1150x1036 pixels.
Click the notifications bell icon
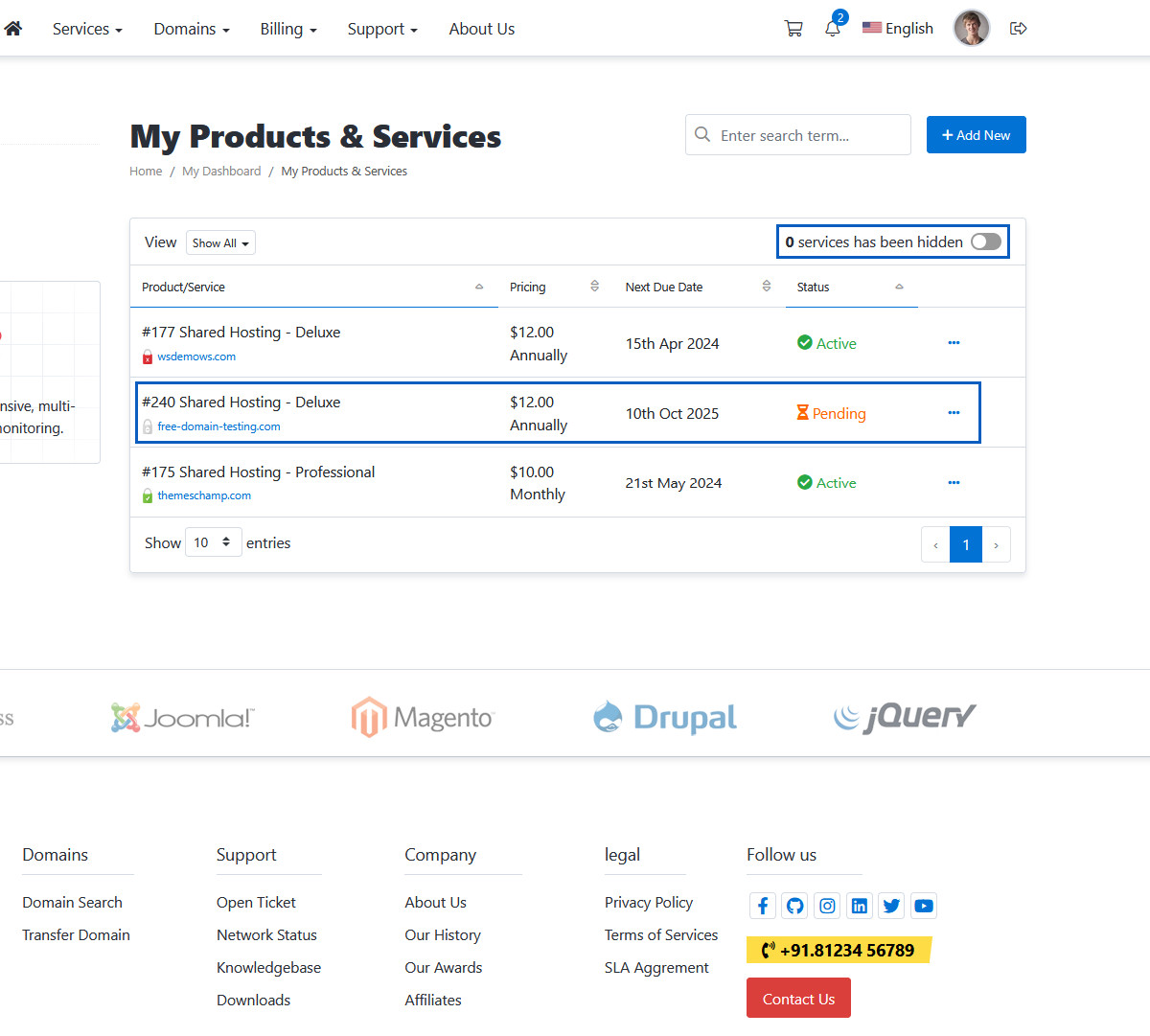tap(832, 29)
